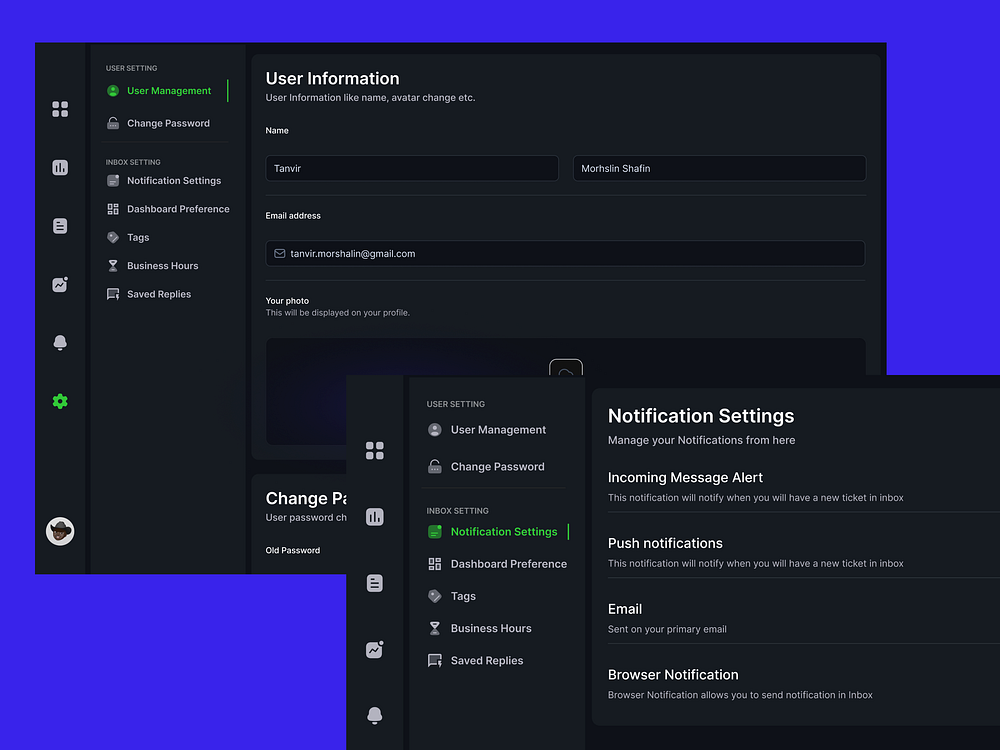
Task: Select the Saved Replies option
Action: (x=158, y=293)
